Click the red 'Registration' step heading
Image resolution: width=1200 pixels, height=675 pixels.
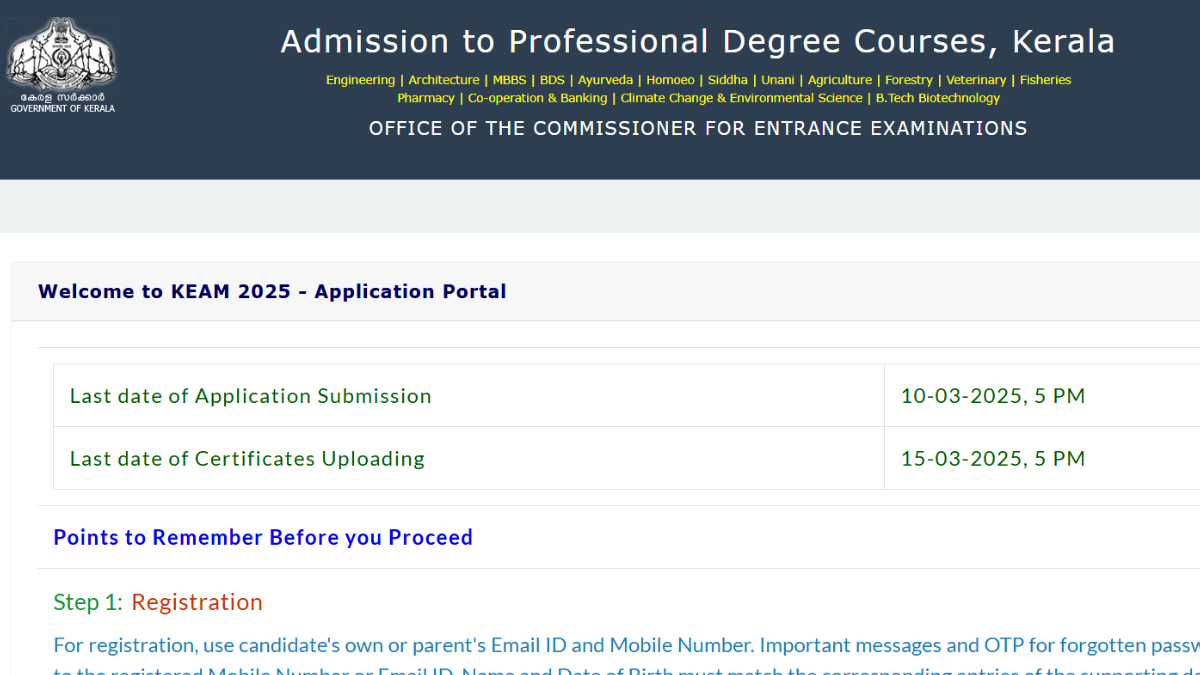197,602
